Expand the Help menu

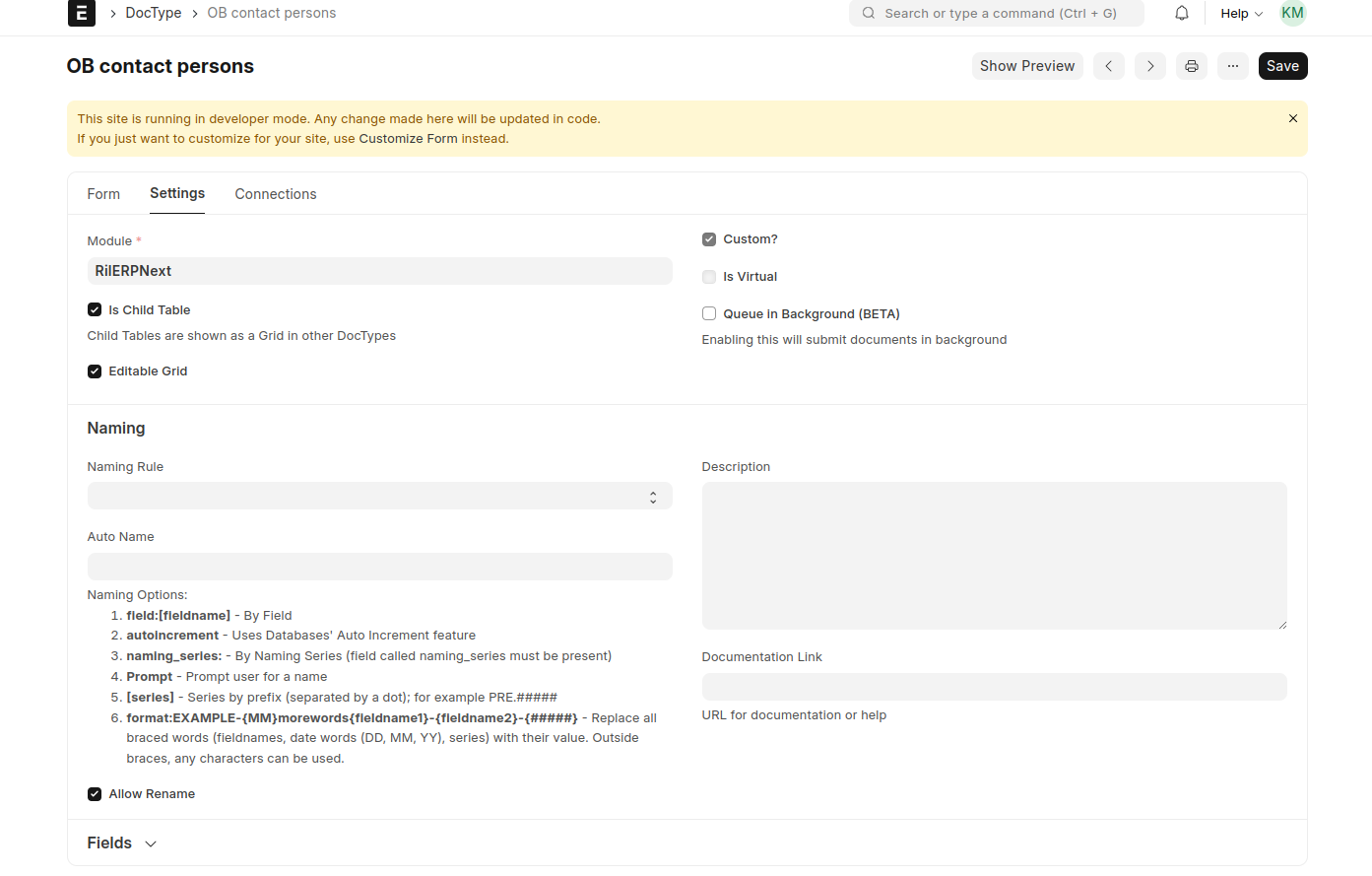[x=1241, y=13]
